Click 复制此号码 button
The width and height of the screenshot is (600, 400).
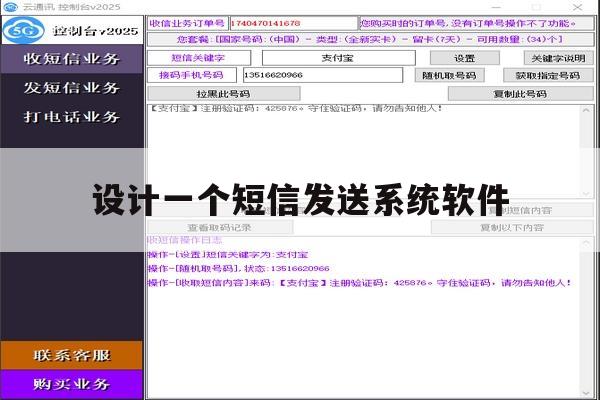point(520,94)
